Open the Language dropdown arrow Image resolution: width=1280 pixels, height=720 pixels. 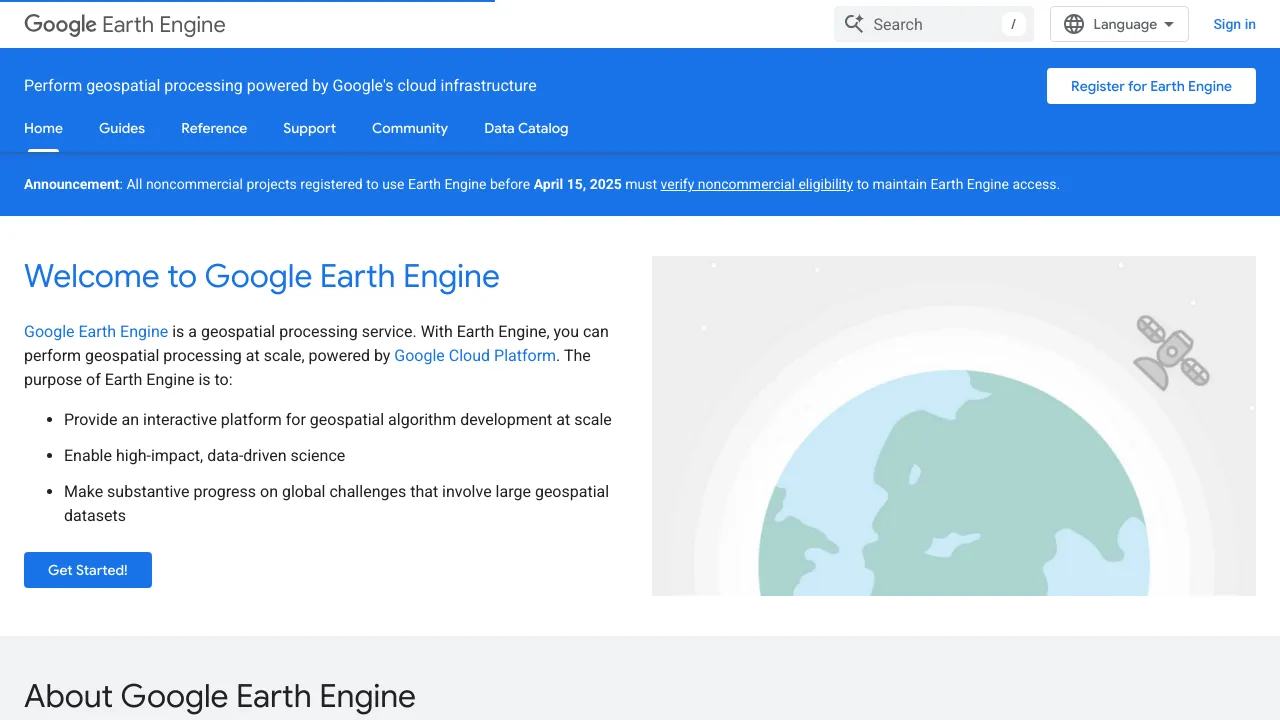click(x=1169, y=24)
